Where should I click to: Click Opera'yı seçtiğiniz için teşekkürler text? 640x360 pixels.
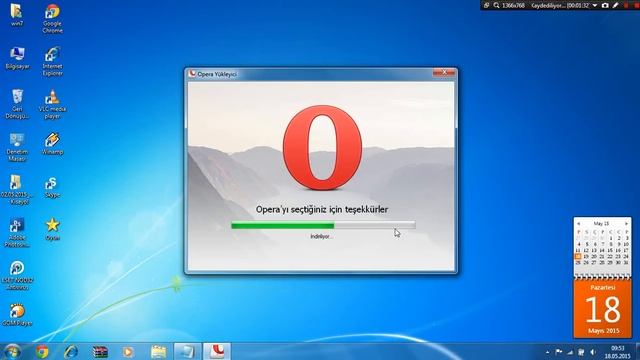point(322,209)
